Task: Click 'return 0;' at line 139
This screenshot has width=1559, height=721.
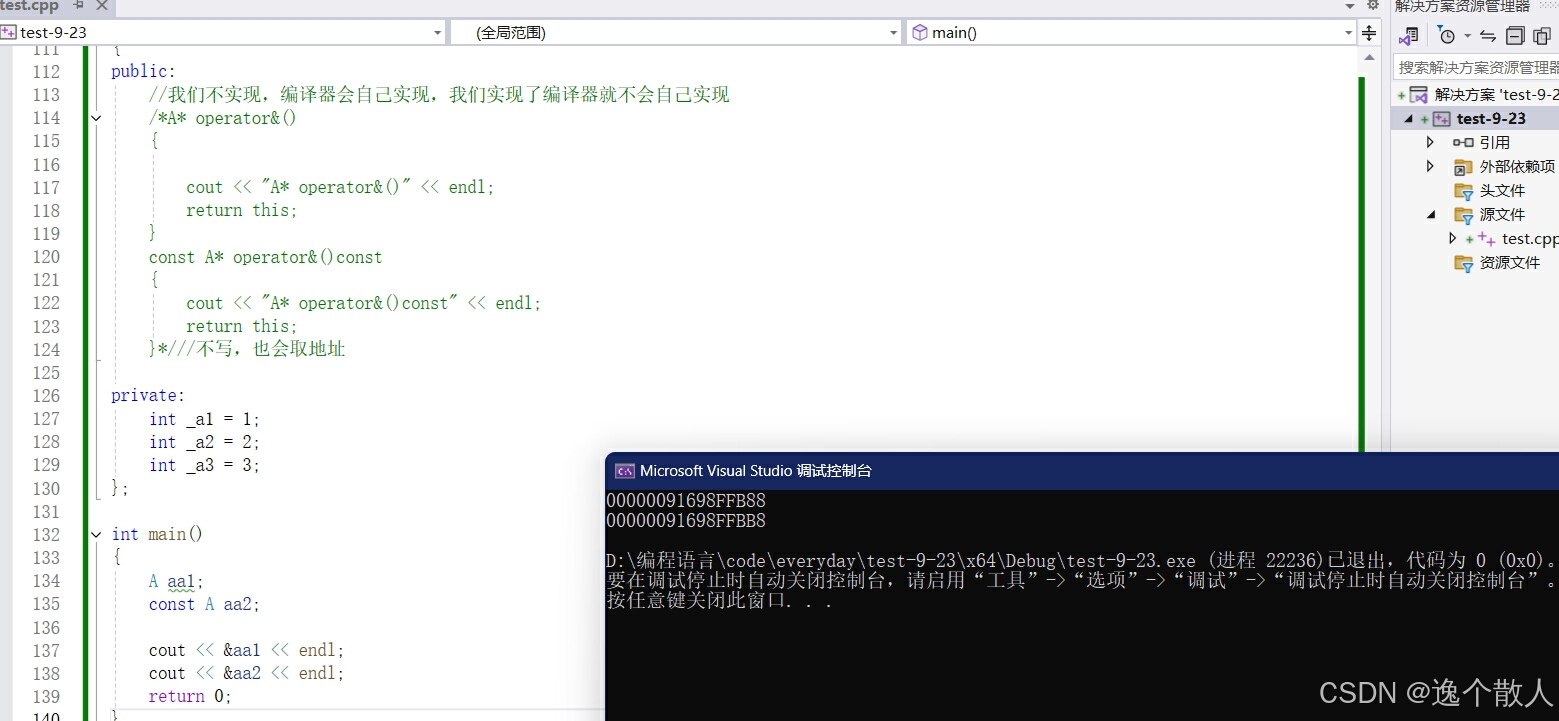Action: click(190, 696)
